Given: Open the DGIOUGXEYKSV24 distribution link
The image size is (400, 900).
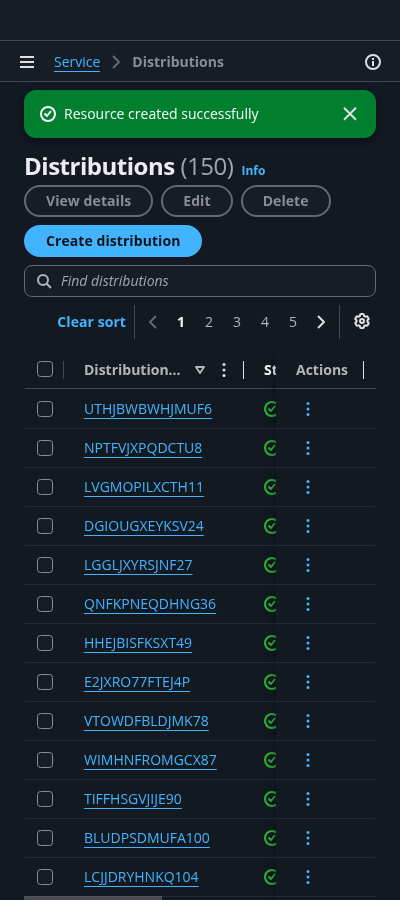Looking at the screenshot, I should pyautogui.click(x=143, y=526).
